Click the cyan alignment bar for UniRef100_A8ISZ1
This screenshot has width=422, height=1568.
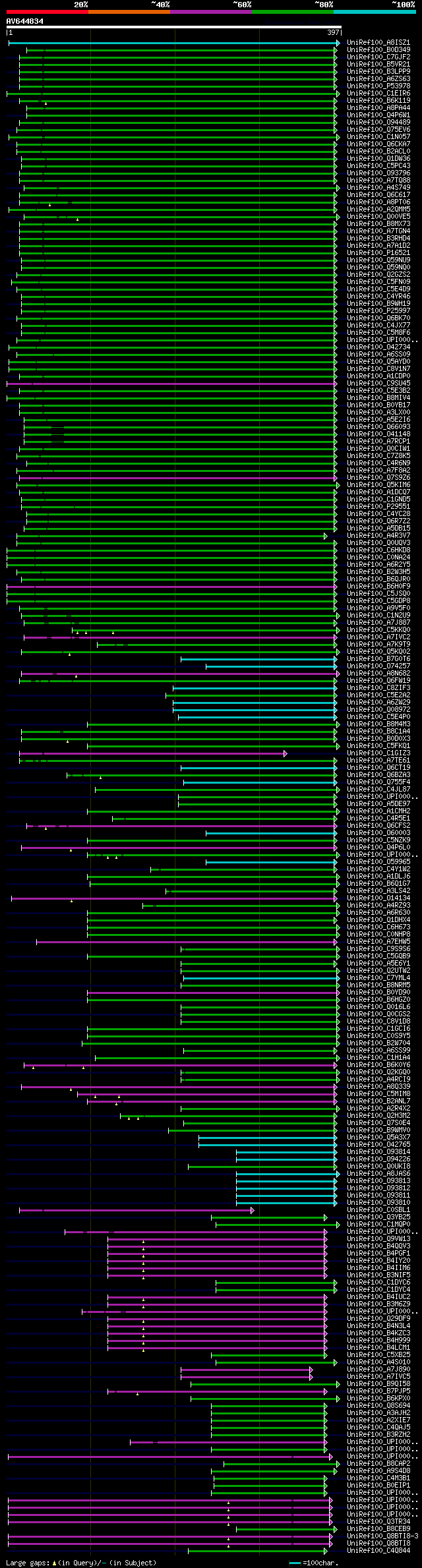point(173,43)
